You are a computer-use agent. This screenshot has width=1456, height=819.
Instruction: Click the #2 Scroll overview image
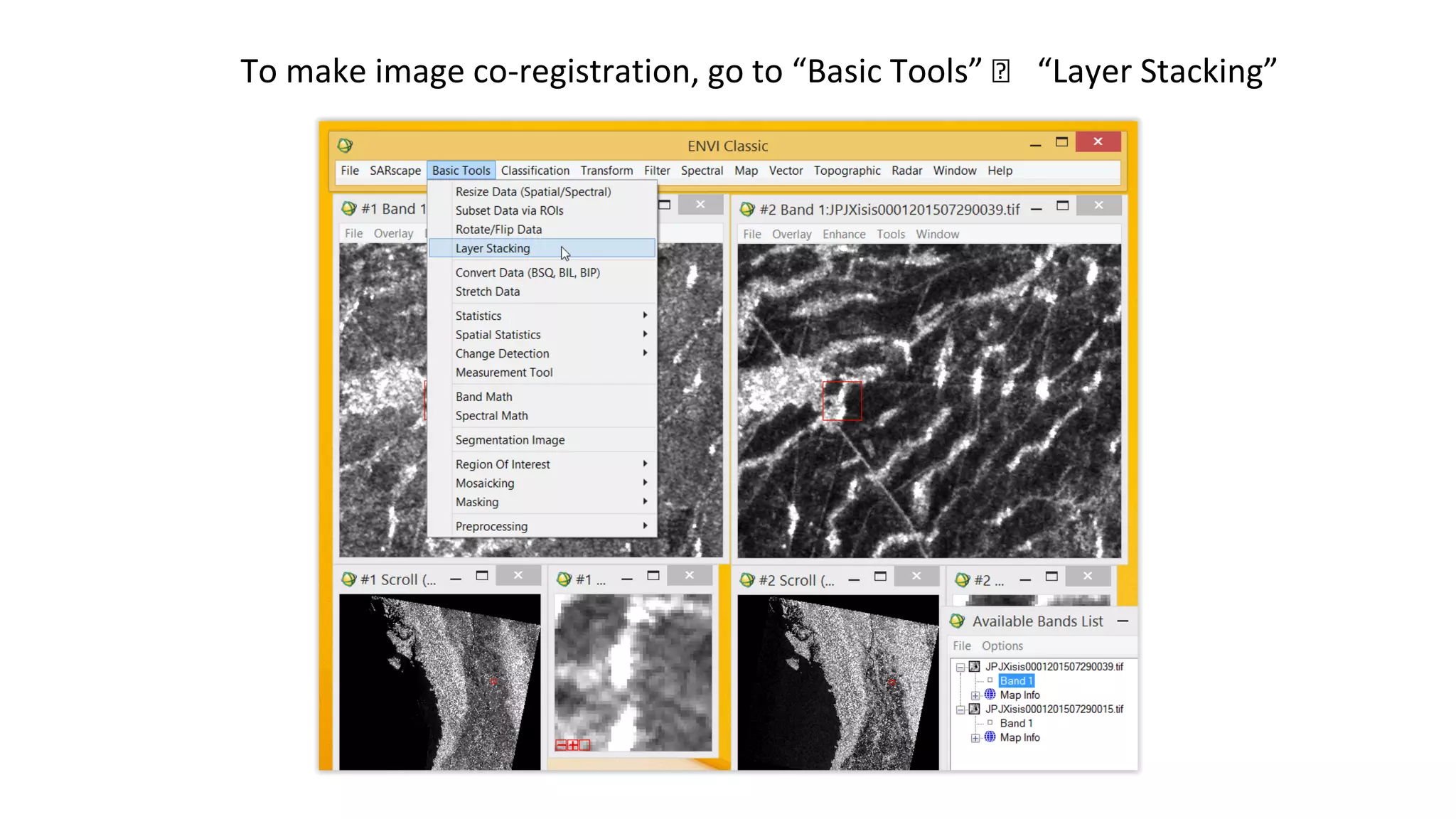point(838,682)
